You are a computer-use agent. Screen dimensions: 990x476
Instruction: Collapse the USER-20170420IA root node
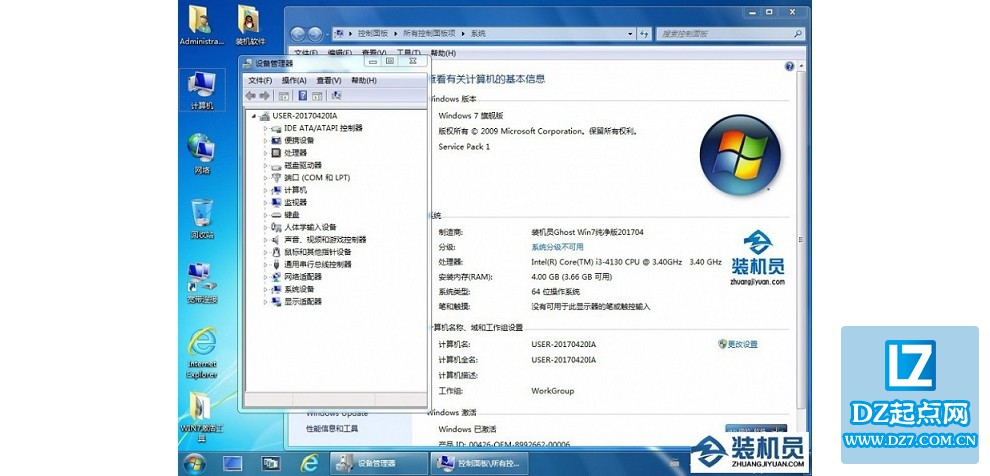(254, 116)
